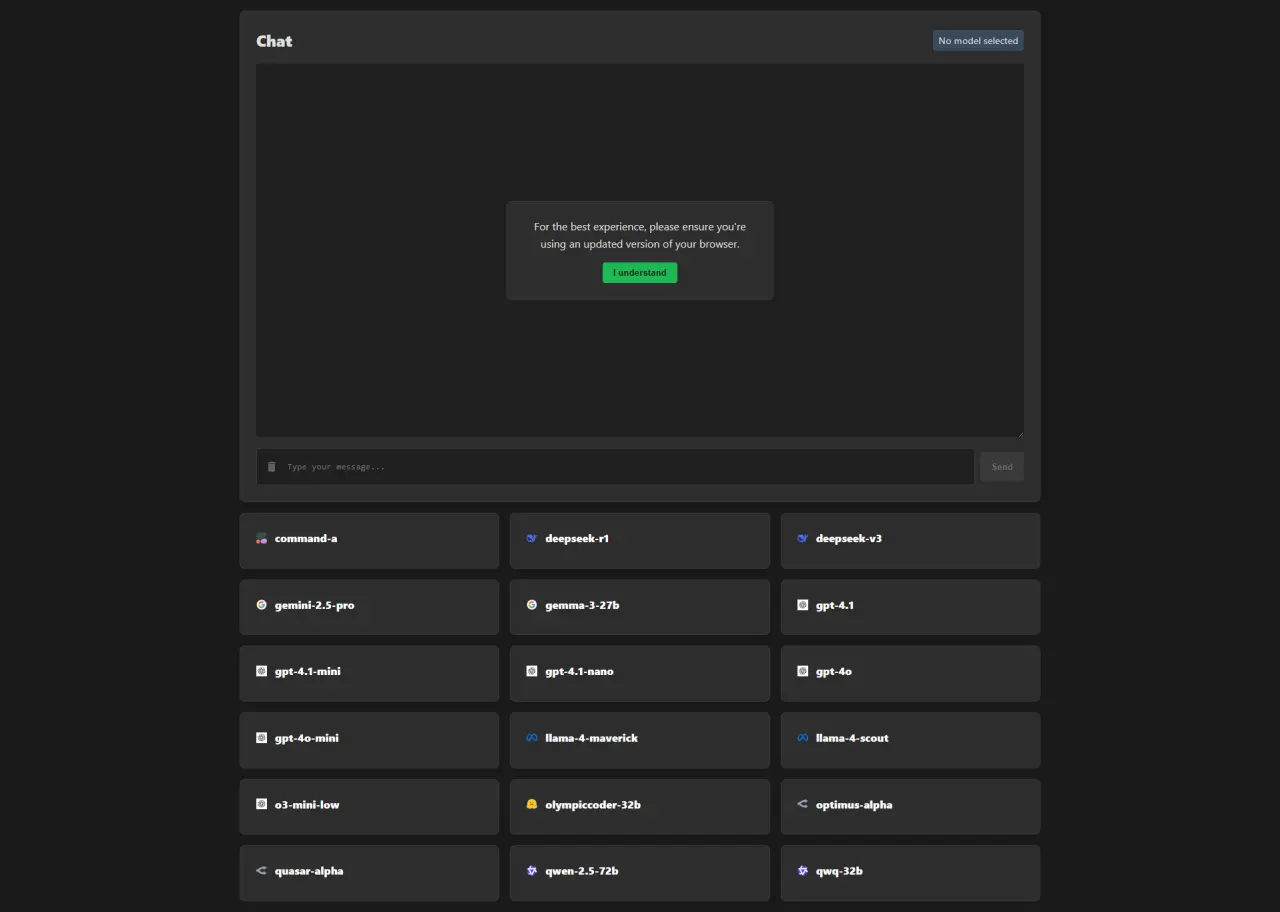1280x912 pixels.
Task: Click the Meta logo next to llama-4-scout
Action: 802,738
